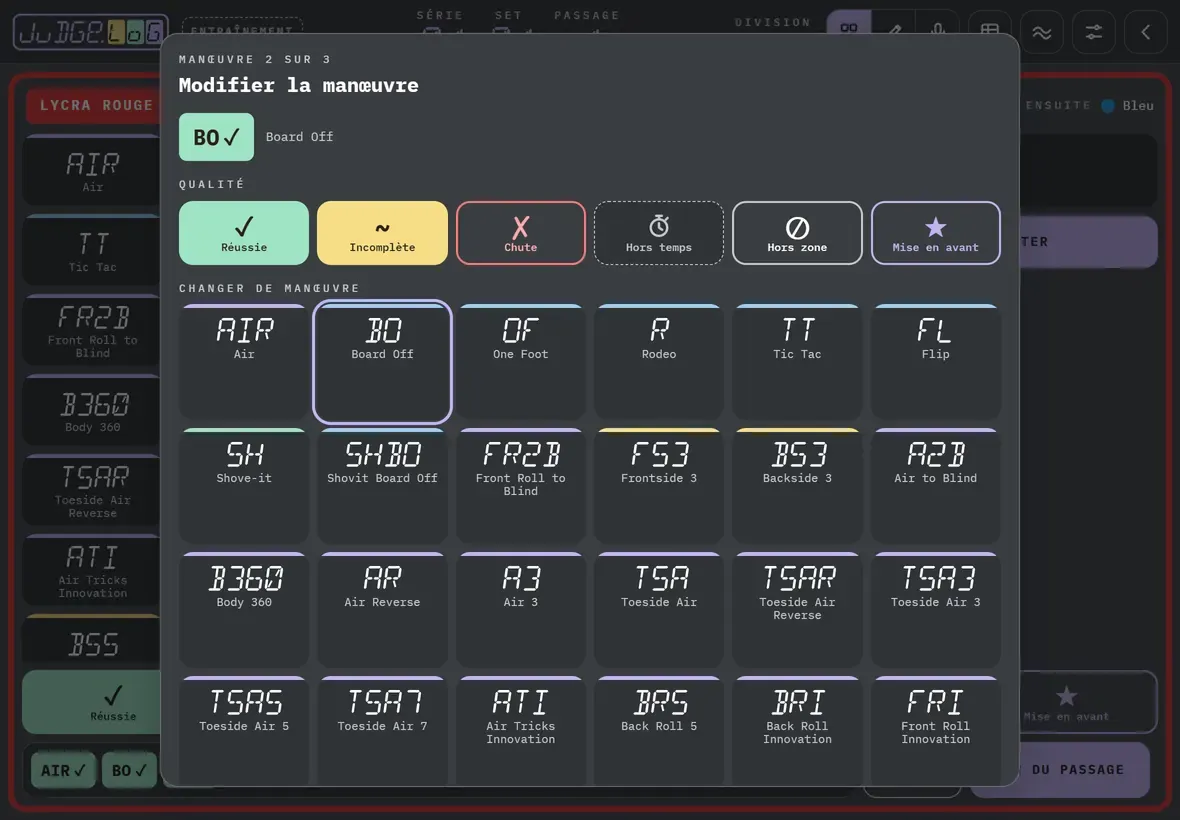This screenshot has height=820, width=1180.
Task: Click the waves icon in top bar
Action: [1042, 32]
